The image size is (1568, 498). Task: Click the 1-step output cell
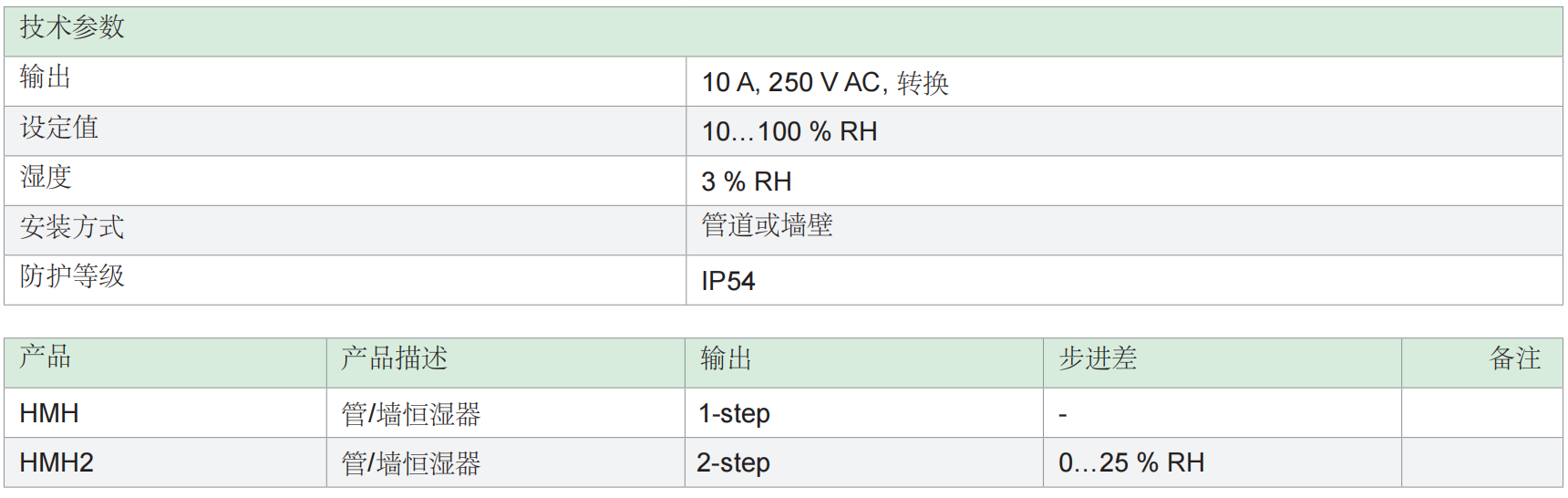[x=735, y=413]
